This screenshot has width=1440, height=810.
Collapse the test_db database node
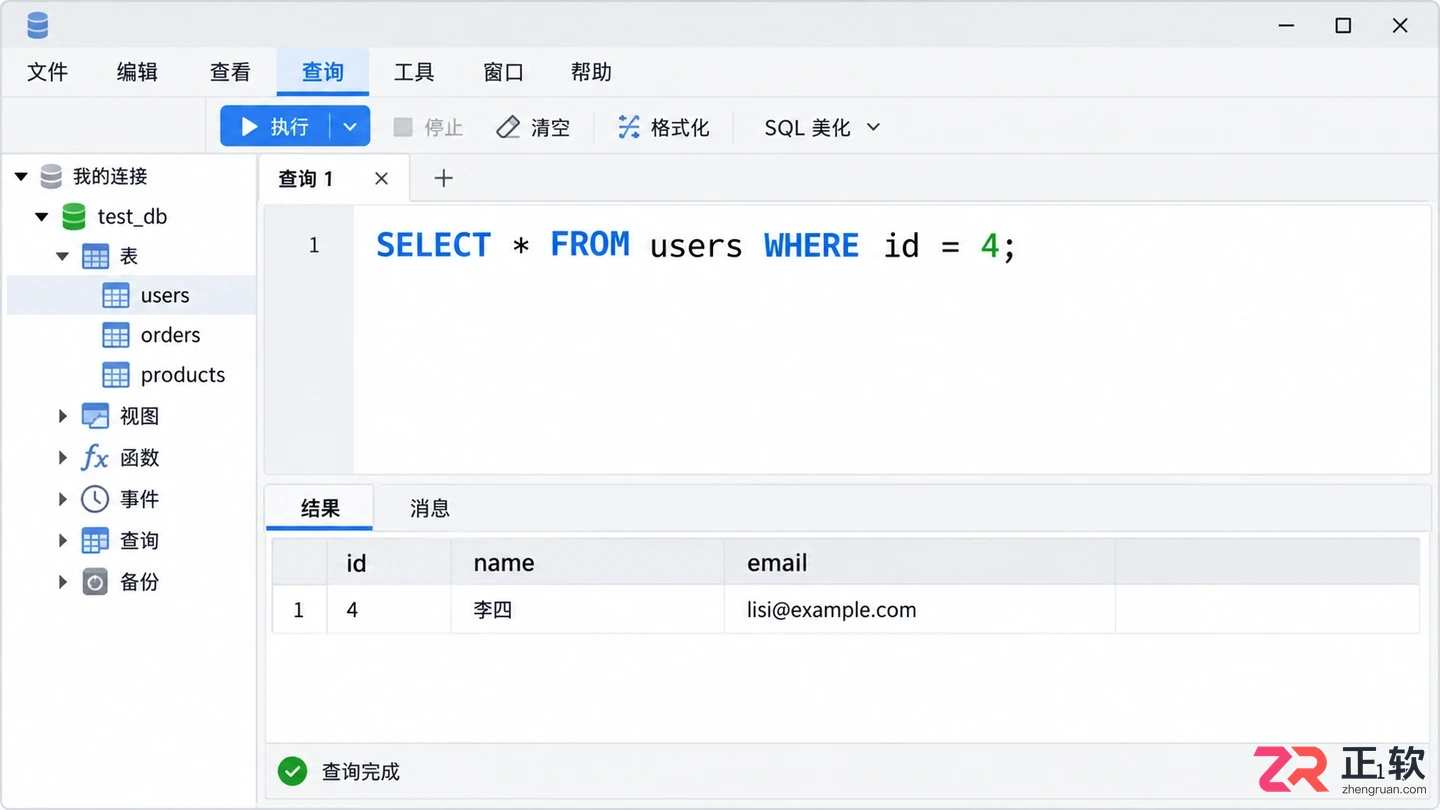41,216
